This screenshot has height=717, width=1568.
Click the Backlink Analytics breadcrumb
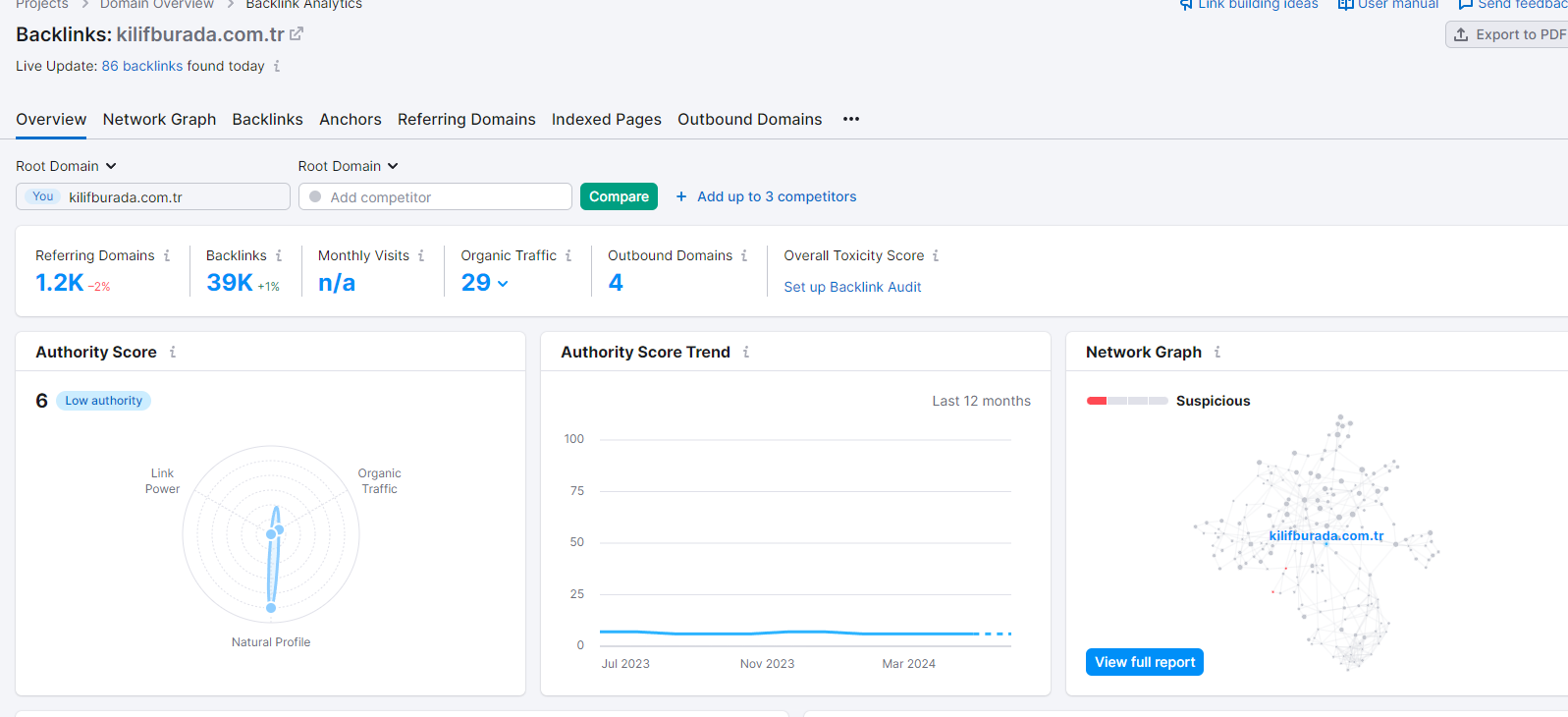(304, 4)
